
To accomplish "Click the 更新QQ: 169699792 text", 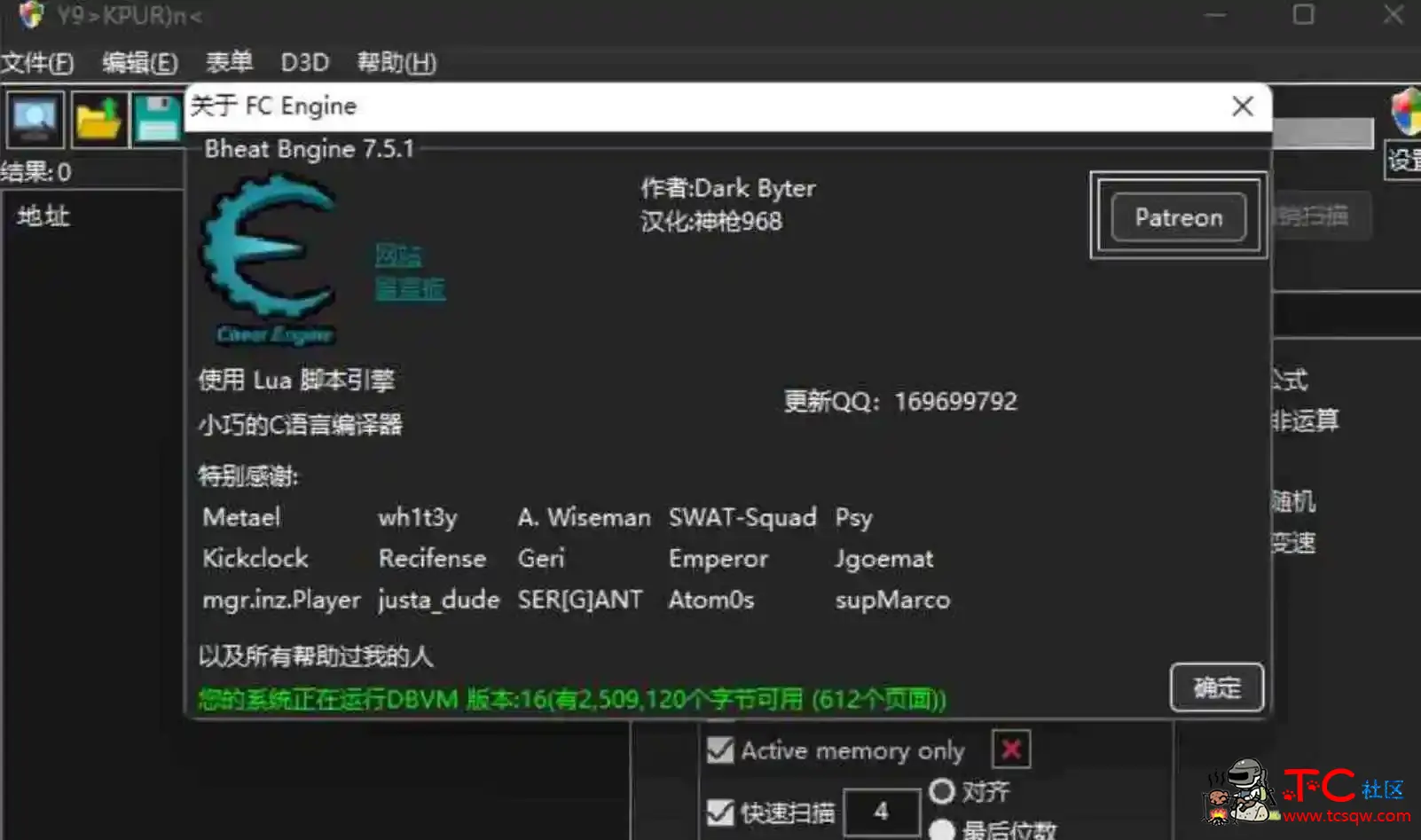I will tap(900, 402).
